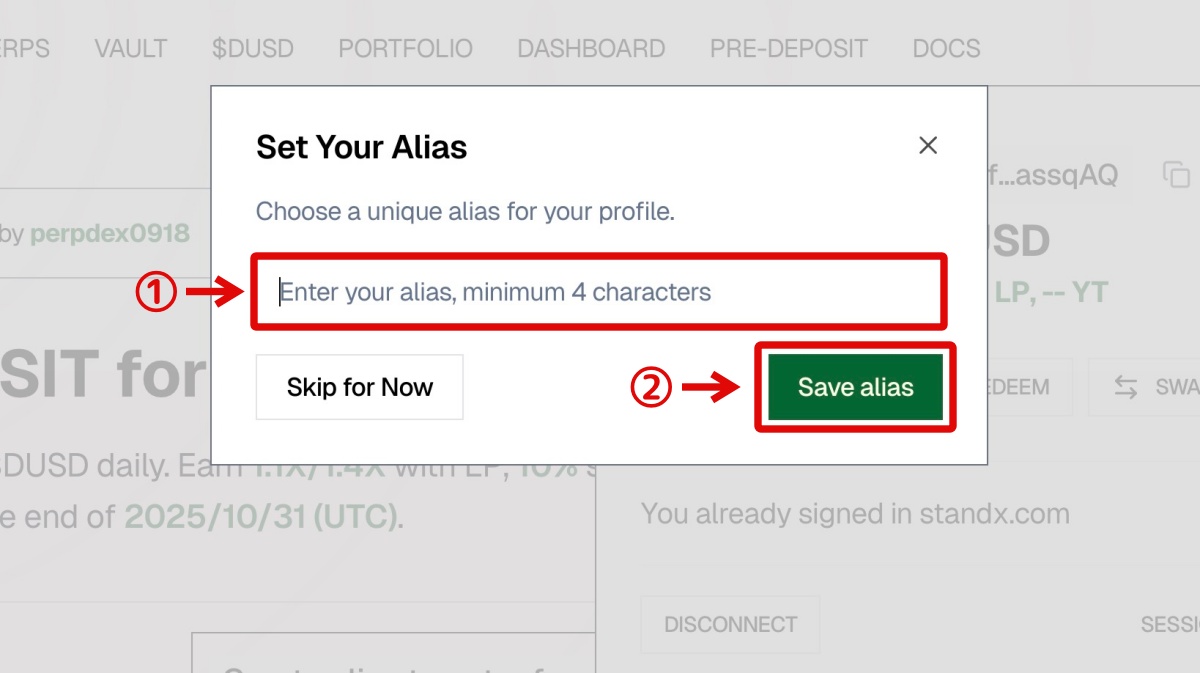The height and width of the screenshot is (673, 1200).
Task: Switch to the DASHBOARD page
Action: pyautogui.click(x=591, y=48)
